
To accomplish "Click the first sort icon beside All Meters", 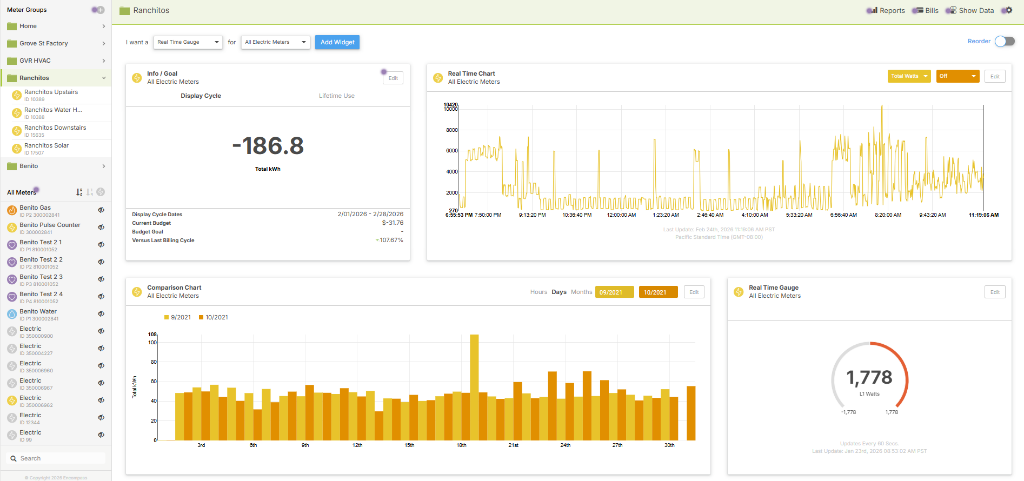I will click(79, 193).
